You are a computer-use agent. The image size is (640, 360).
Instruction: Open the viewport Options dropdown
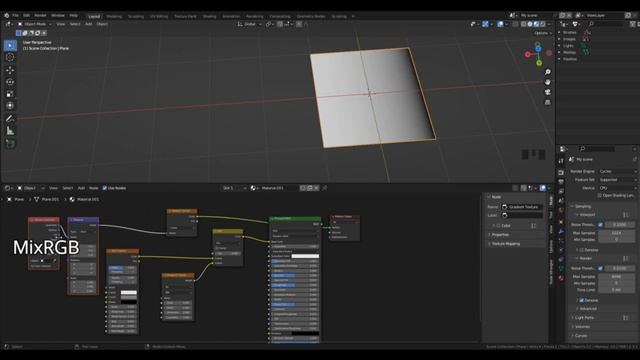542,33
